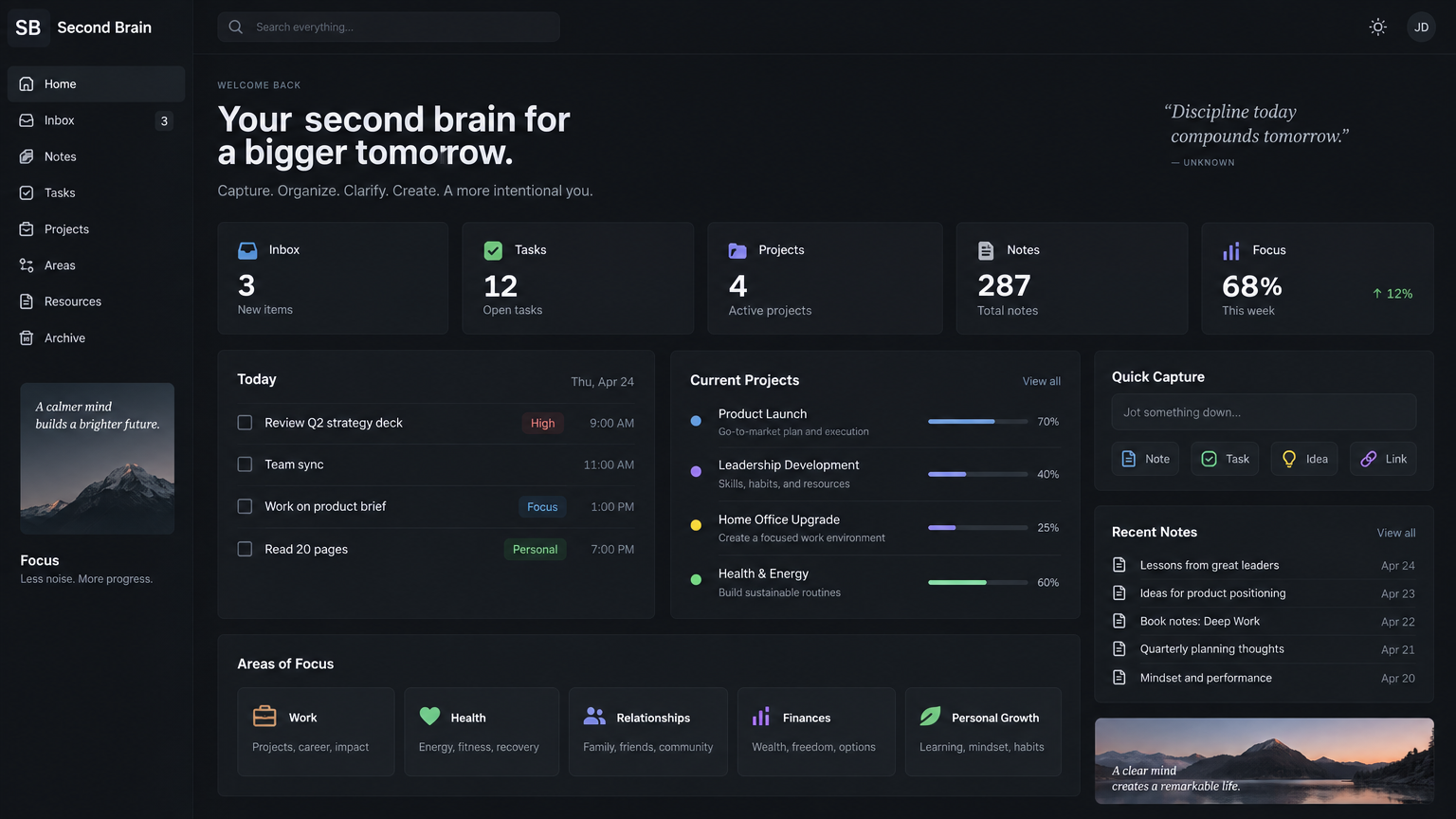The image size is (1456, 819).
Task: Click the Idea lightbulb quick capture button
Action: (1304, 459)
